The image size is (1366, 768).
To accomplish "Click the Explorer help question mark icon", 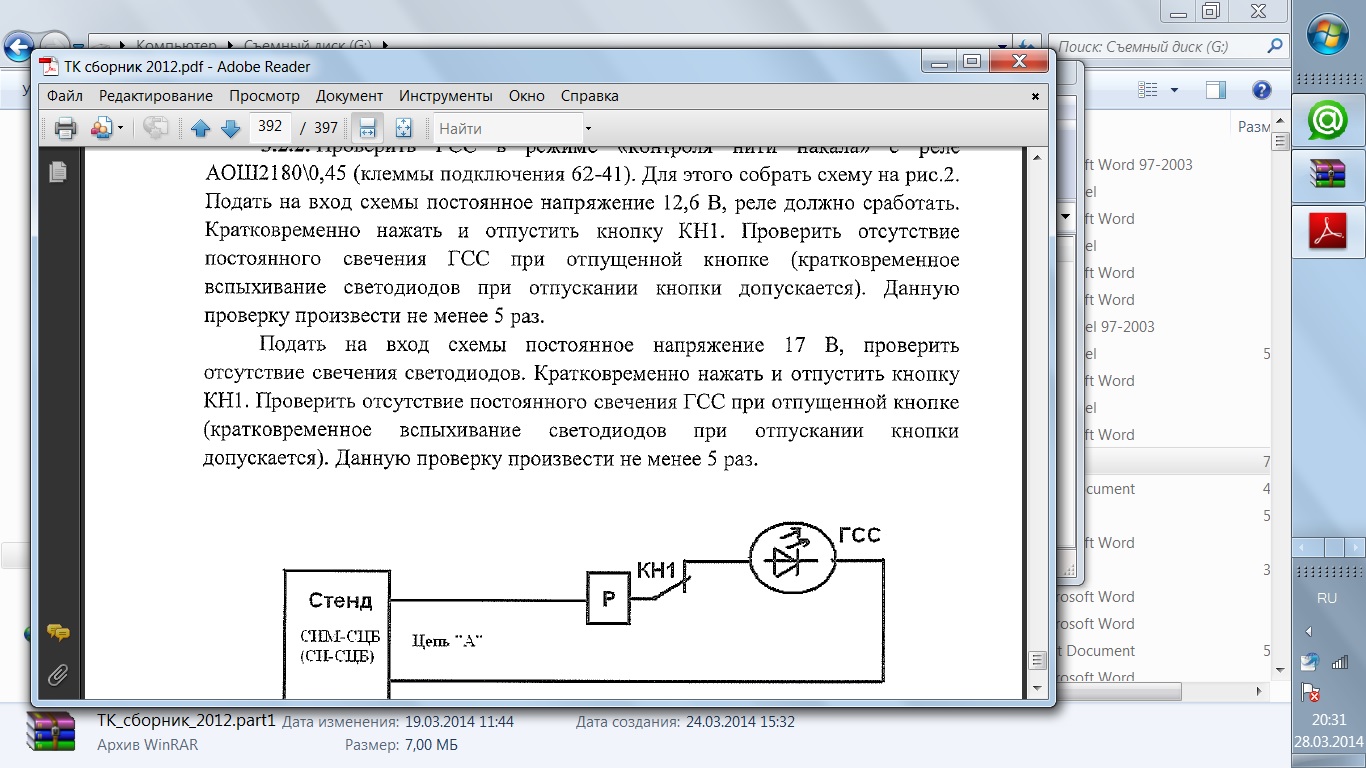I will 1262,90.
